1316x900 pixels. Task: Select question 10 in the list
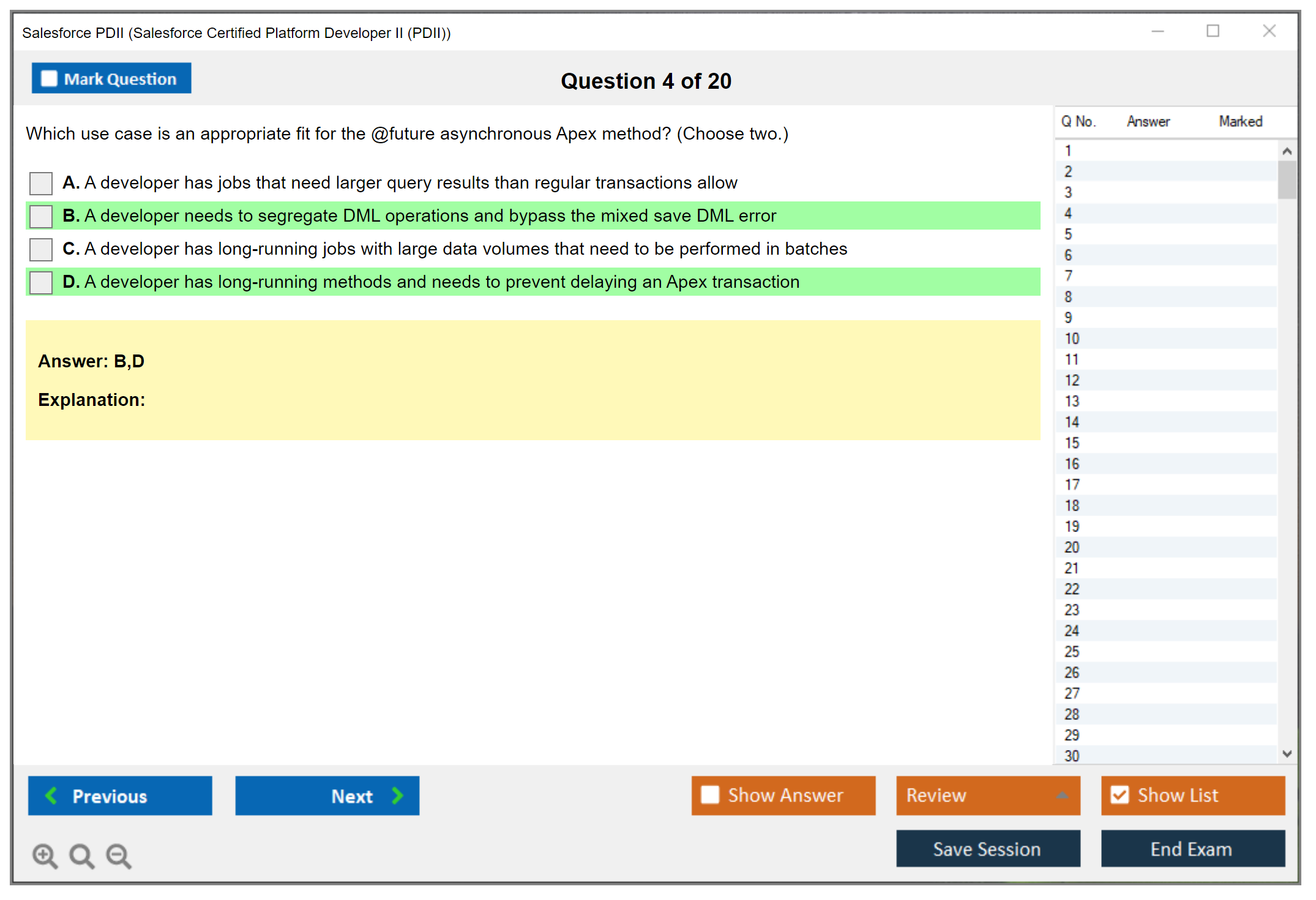click(x=1072, y=339)
